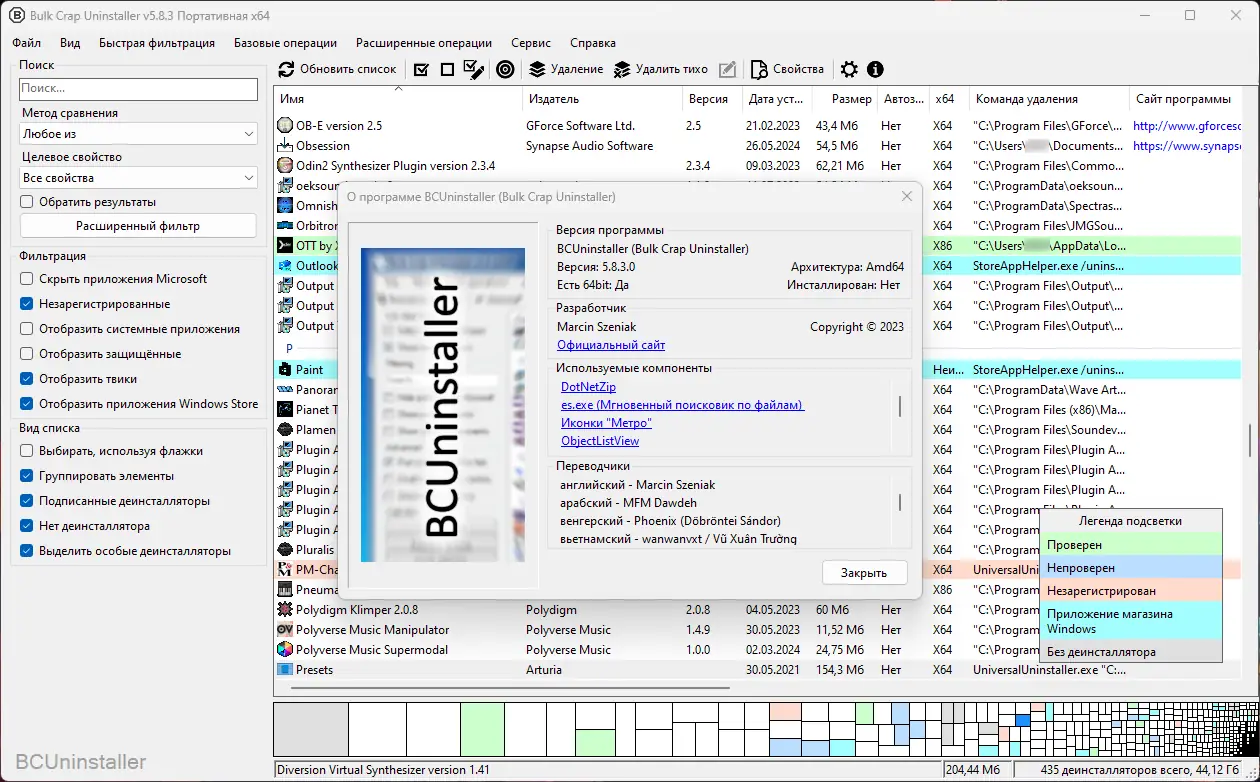
Task: Open the Справка menu
Action: coord(593,43)
